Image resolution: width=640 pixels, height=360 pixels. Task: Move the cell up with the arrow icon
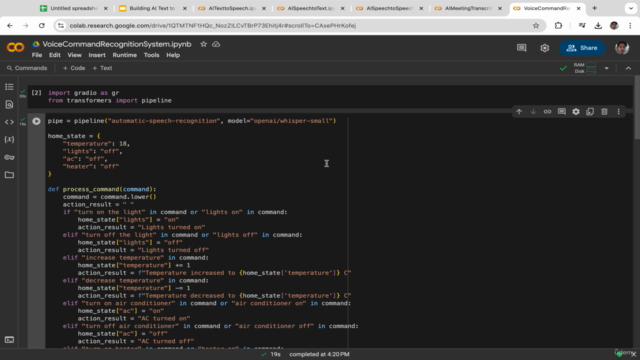pos(519,111)
